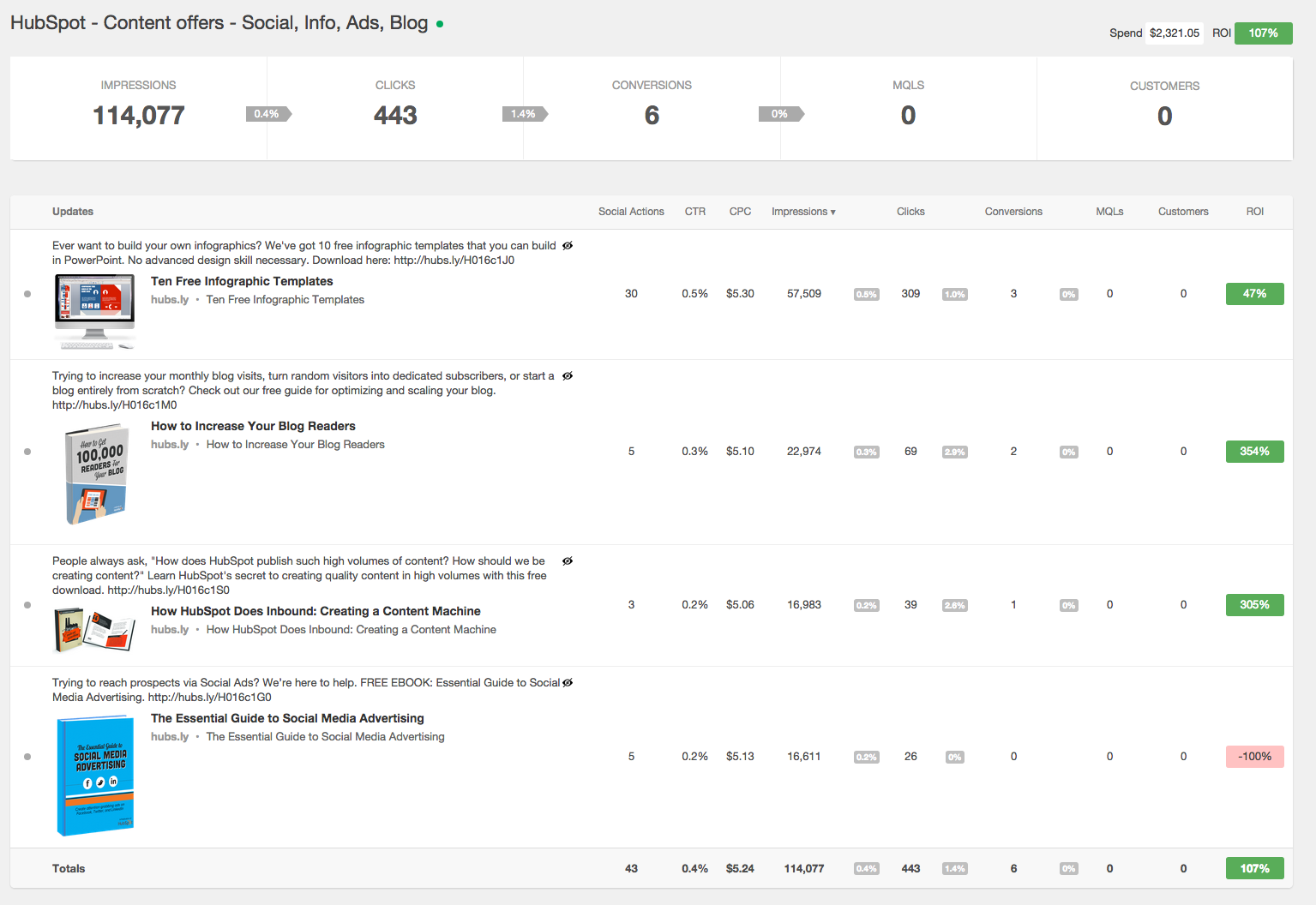Open Ten Free Infographic Templates link title
The image size is (1316, 905).
pyautogui.click(x=242, y=281)
